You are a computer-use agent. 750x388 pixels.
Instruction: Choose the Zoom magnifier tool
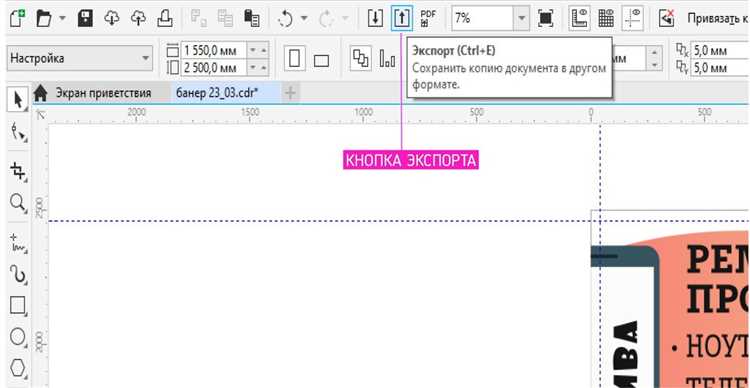18,203
